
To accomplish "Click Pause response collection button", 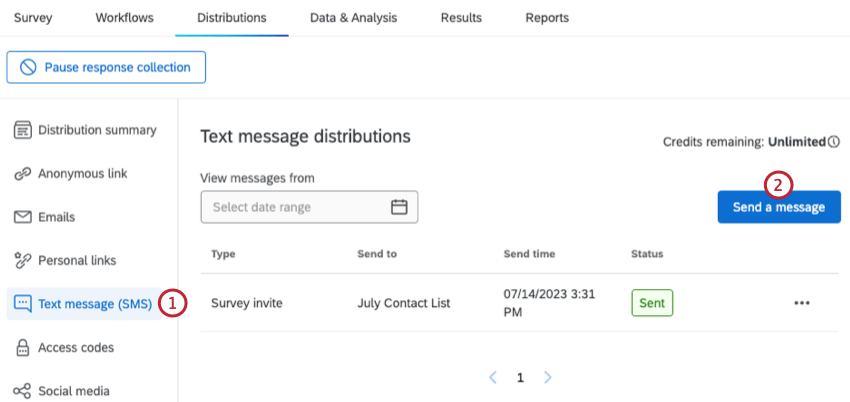I will tap(106, 67).
